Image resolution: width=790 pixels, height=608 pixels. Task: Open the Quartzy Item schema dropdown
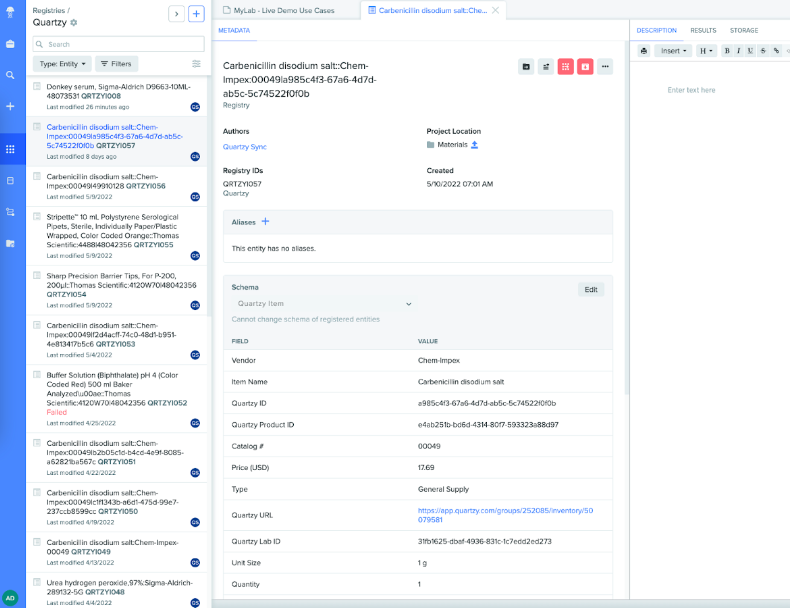(x=324, y=304)
